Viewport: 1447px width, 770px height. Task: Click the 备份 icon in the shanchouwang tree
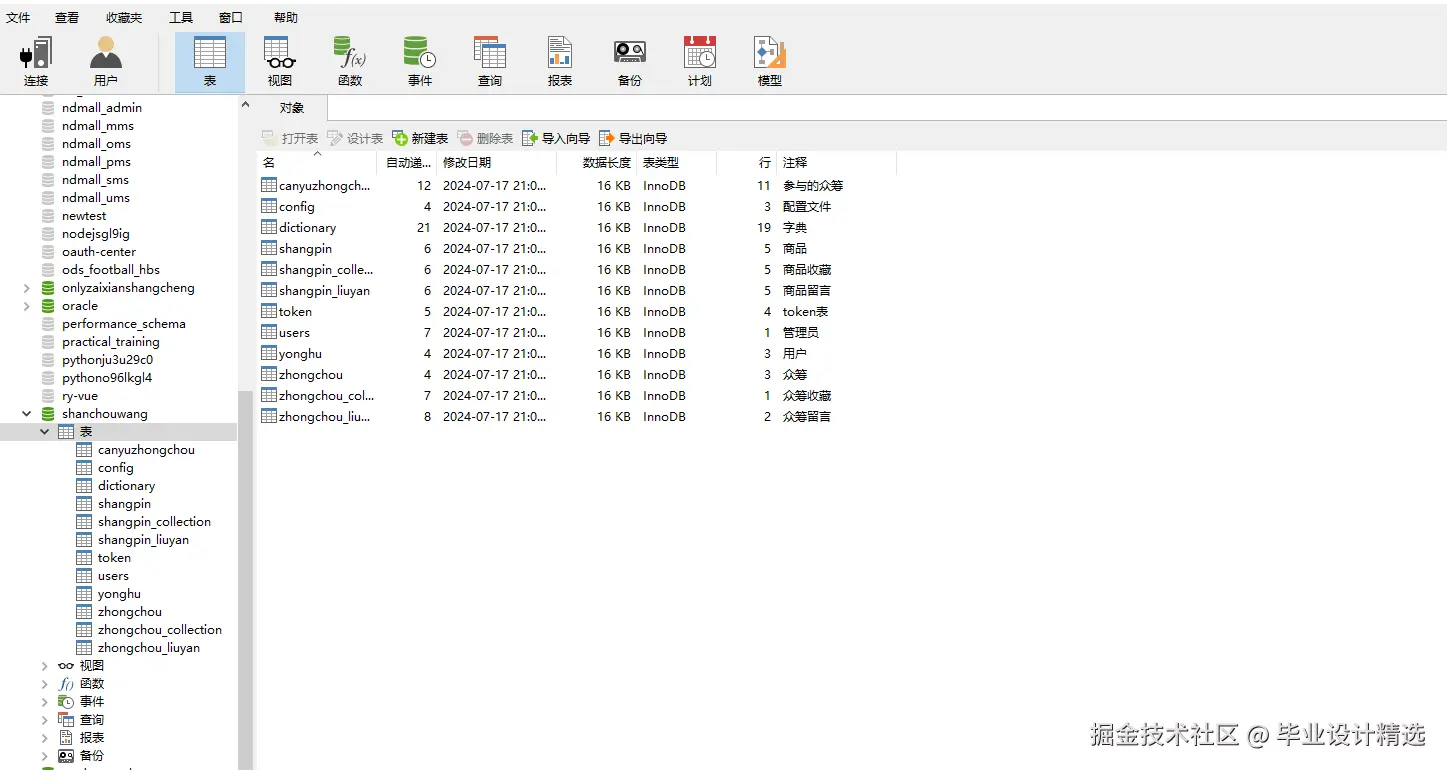pyautogui.click(x=66, y=756)
